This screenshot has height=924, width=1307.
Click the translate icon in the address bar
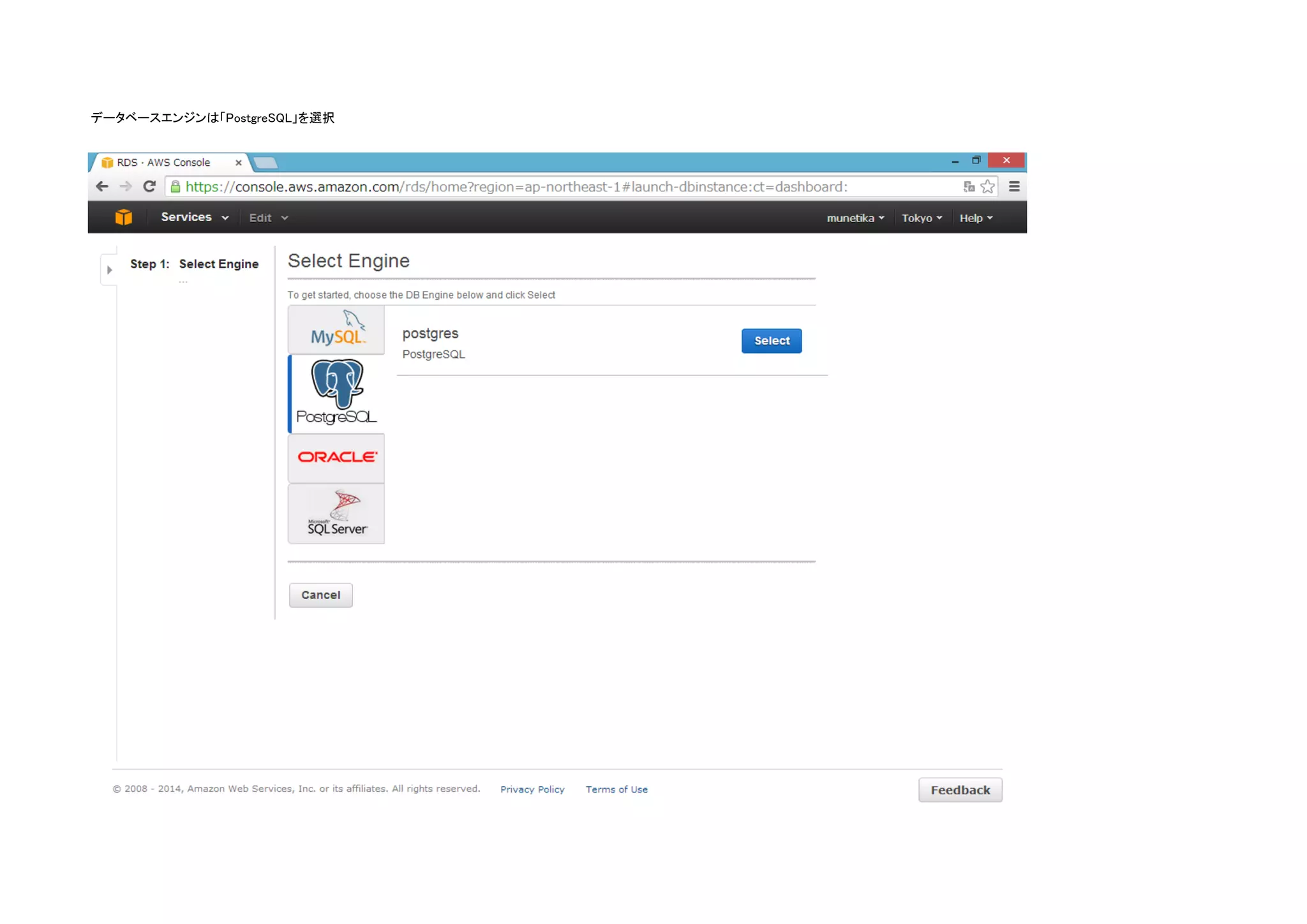click(x=969, y=186)
